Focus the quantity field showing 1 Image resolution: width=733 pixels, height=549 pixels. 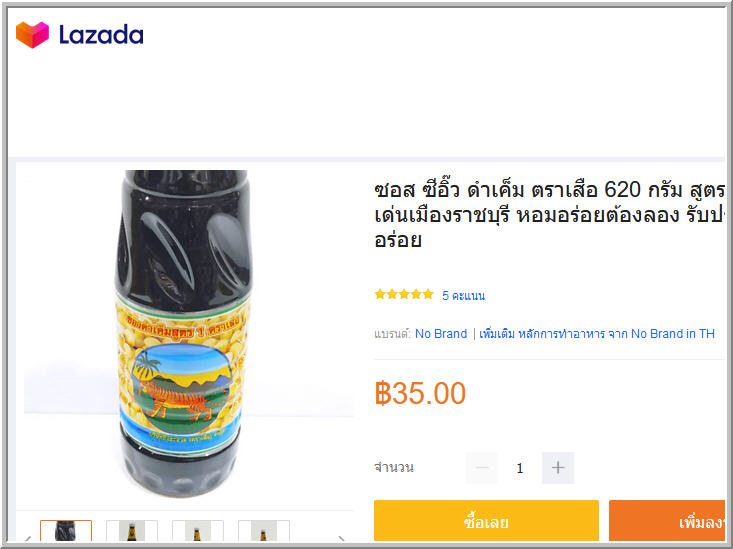click(x=520, y=468)
